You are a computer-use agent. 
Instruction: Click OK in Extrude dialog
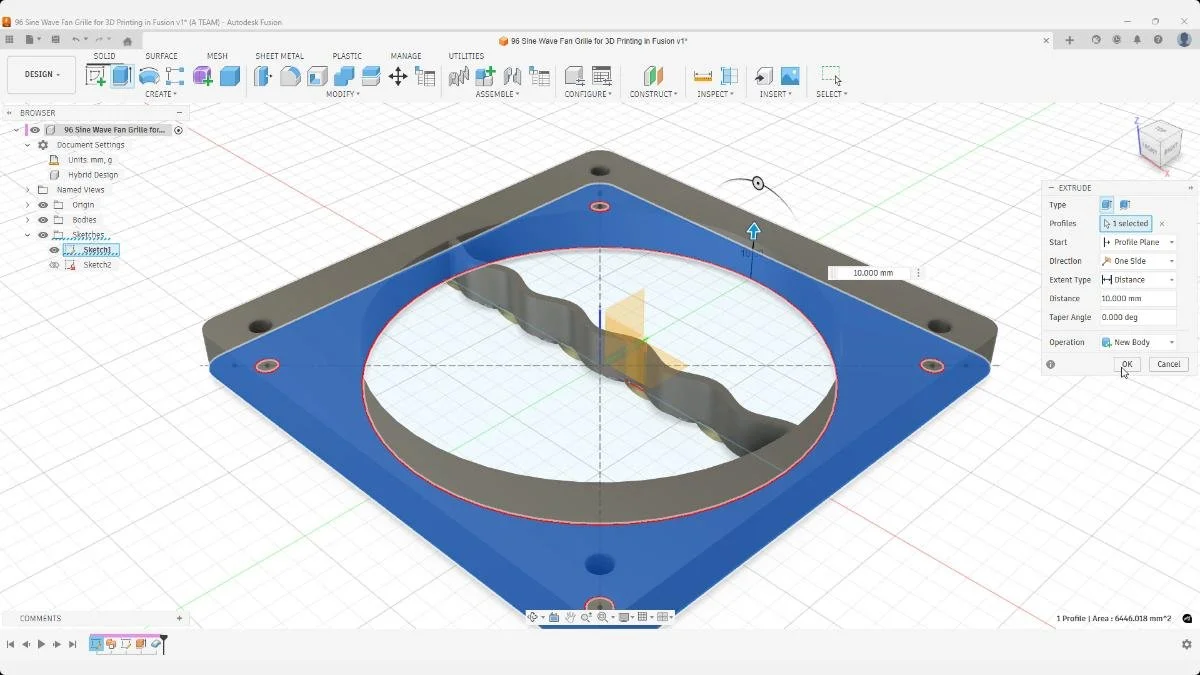click(1127, 364)
